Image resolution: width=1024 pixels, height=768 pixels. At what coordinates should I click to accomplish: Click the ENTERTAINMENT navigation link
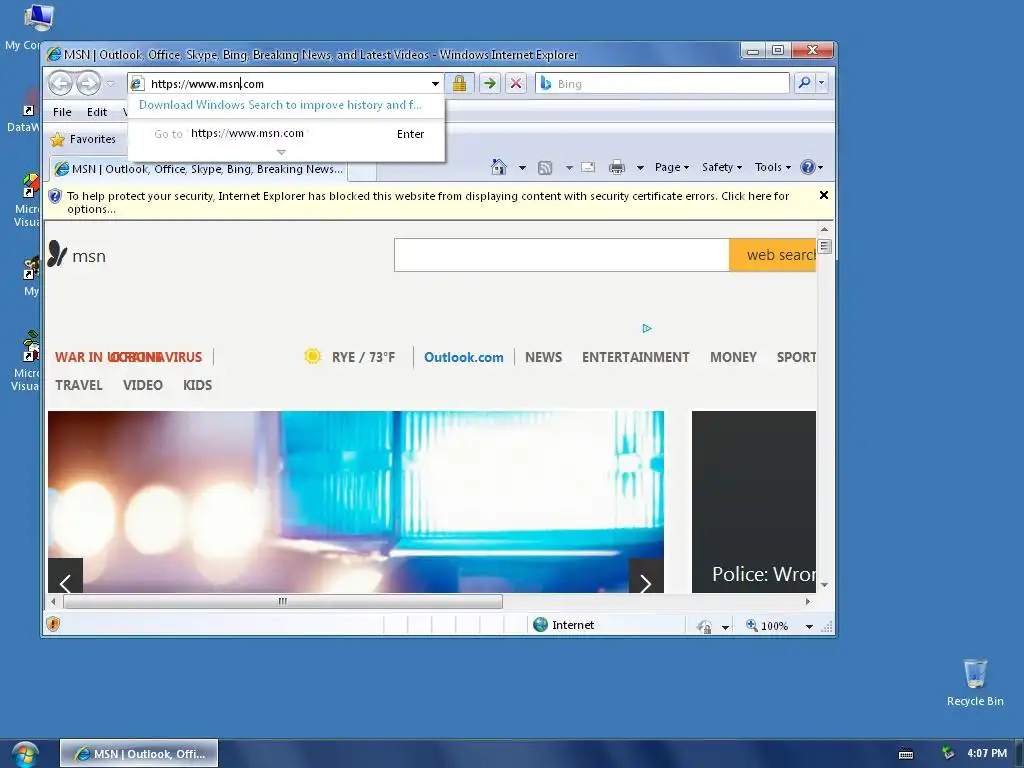[635, 357]
